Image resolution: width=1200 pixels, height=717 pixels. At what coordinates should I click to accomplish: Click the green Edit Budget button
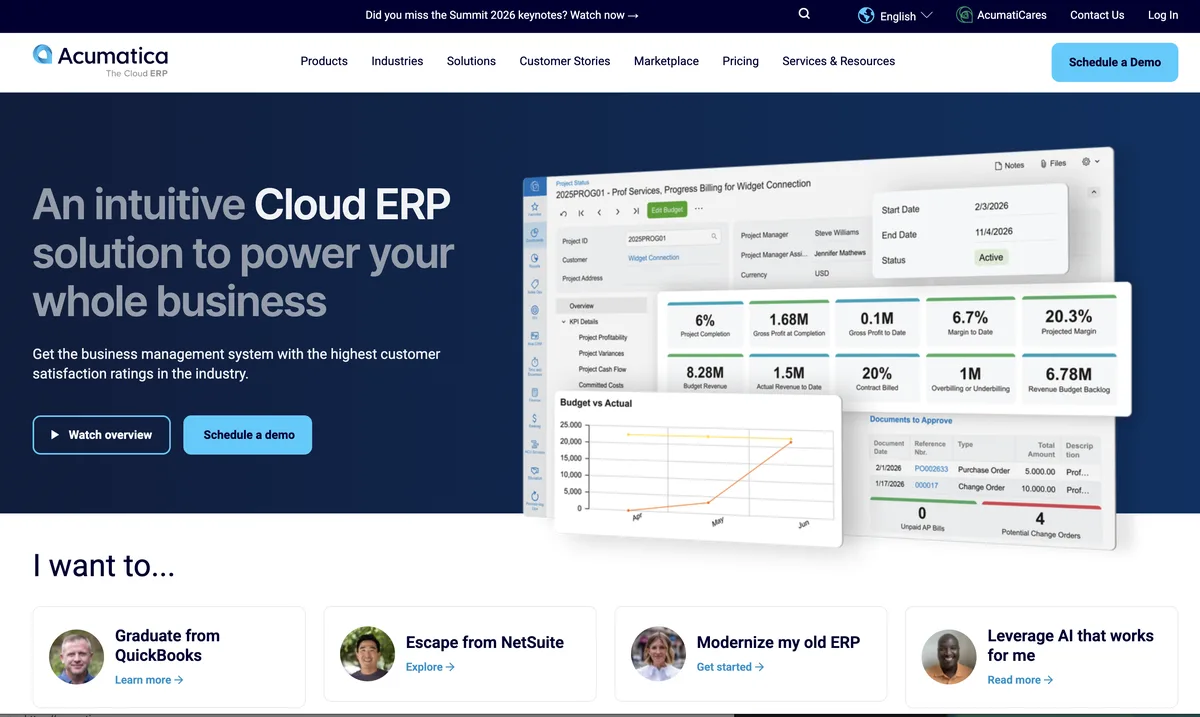coord(667,210)
